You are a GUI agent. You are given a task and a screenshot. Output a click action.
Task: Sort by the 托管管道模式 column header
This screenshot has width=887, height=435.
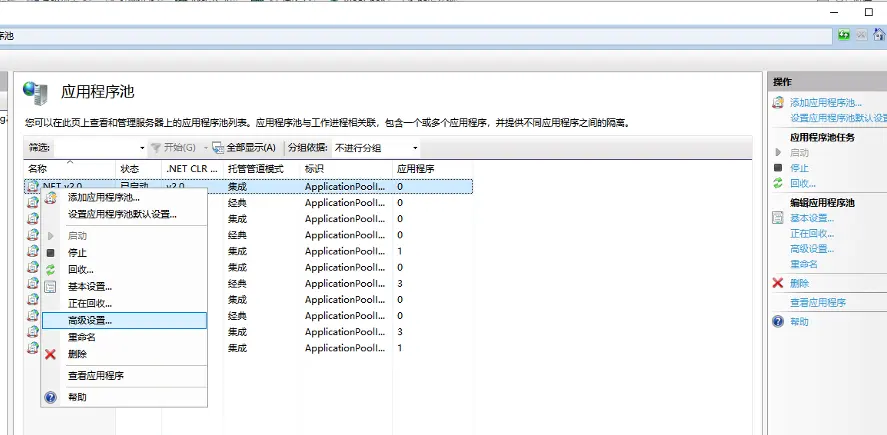[x=262, y=169]
